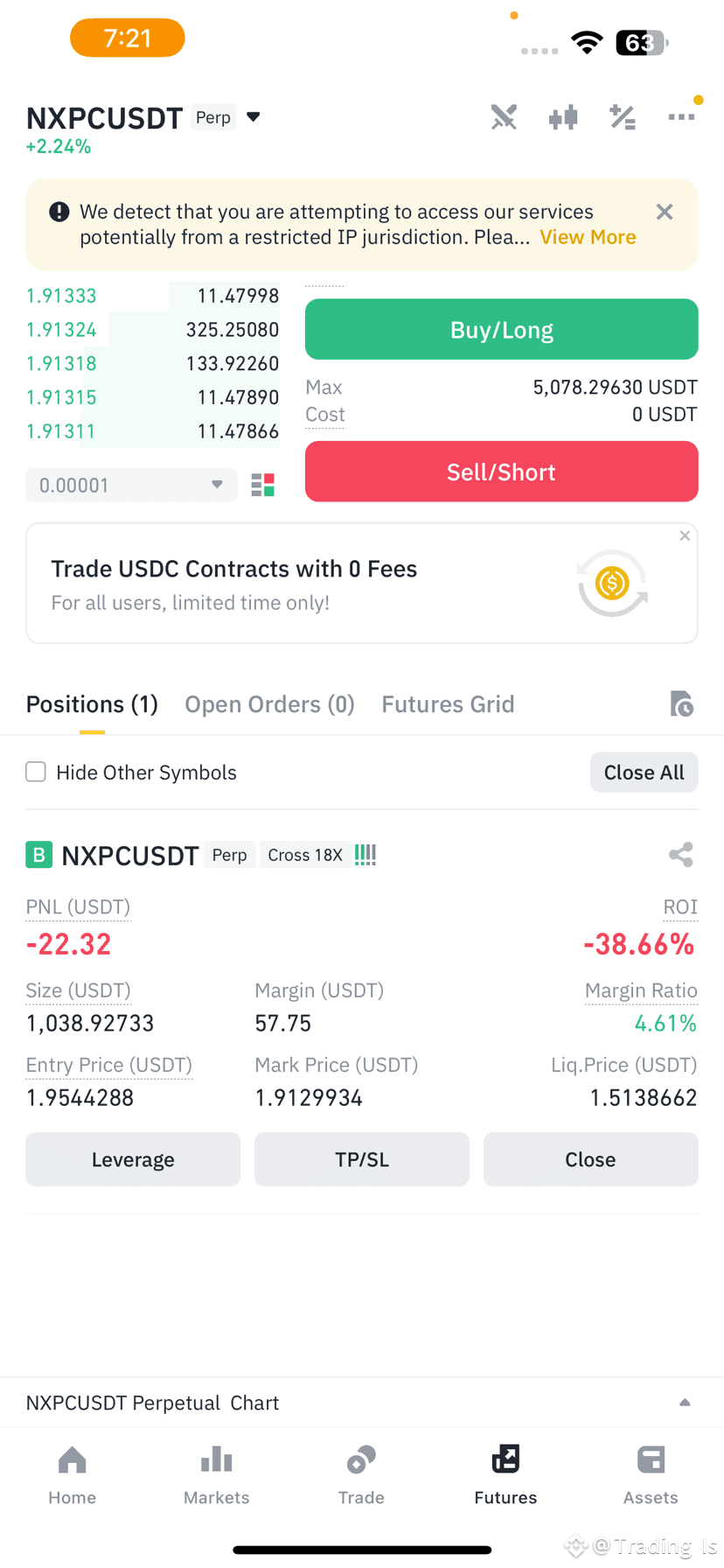Follow the View More link
This screenshot has height=1568, width=724.
click(588, 237)
